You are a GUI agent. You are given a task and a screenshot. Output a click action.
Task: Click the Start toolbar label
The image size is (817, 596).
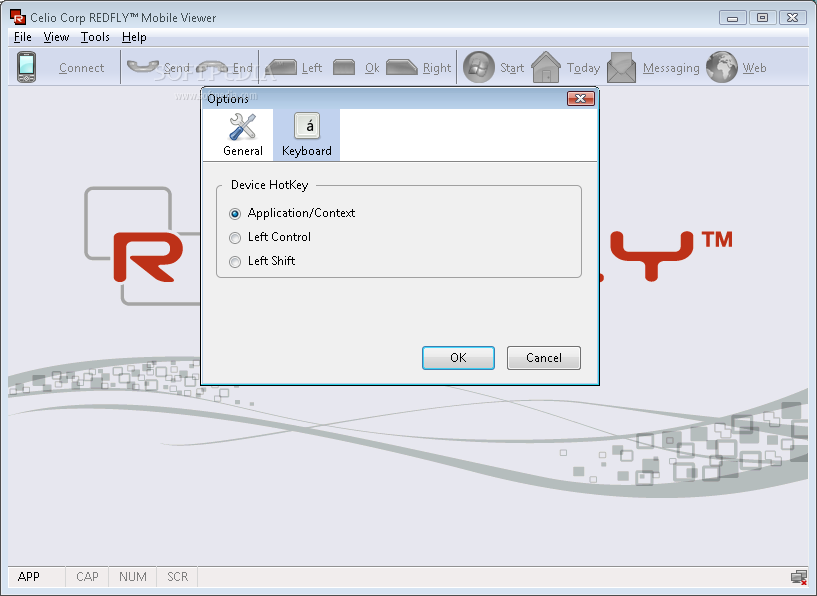[x=512, y=68]
